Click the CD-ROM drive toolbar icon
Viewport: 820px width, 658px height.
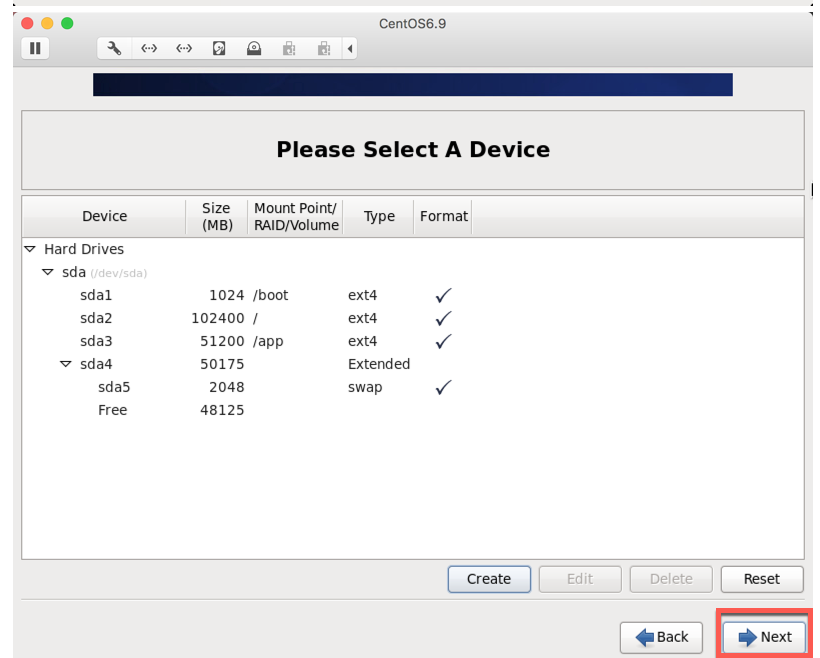pos(254,48)
